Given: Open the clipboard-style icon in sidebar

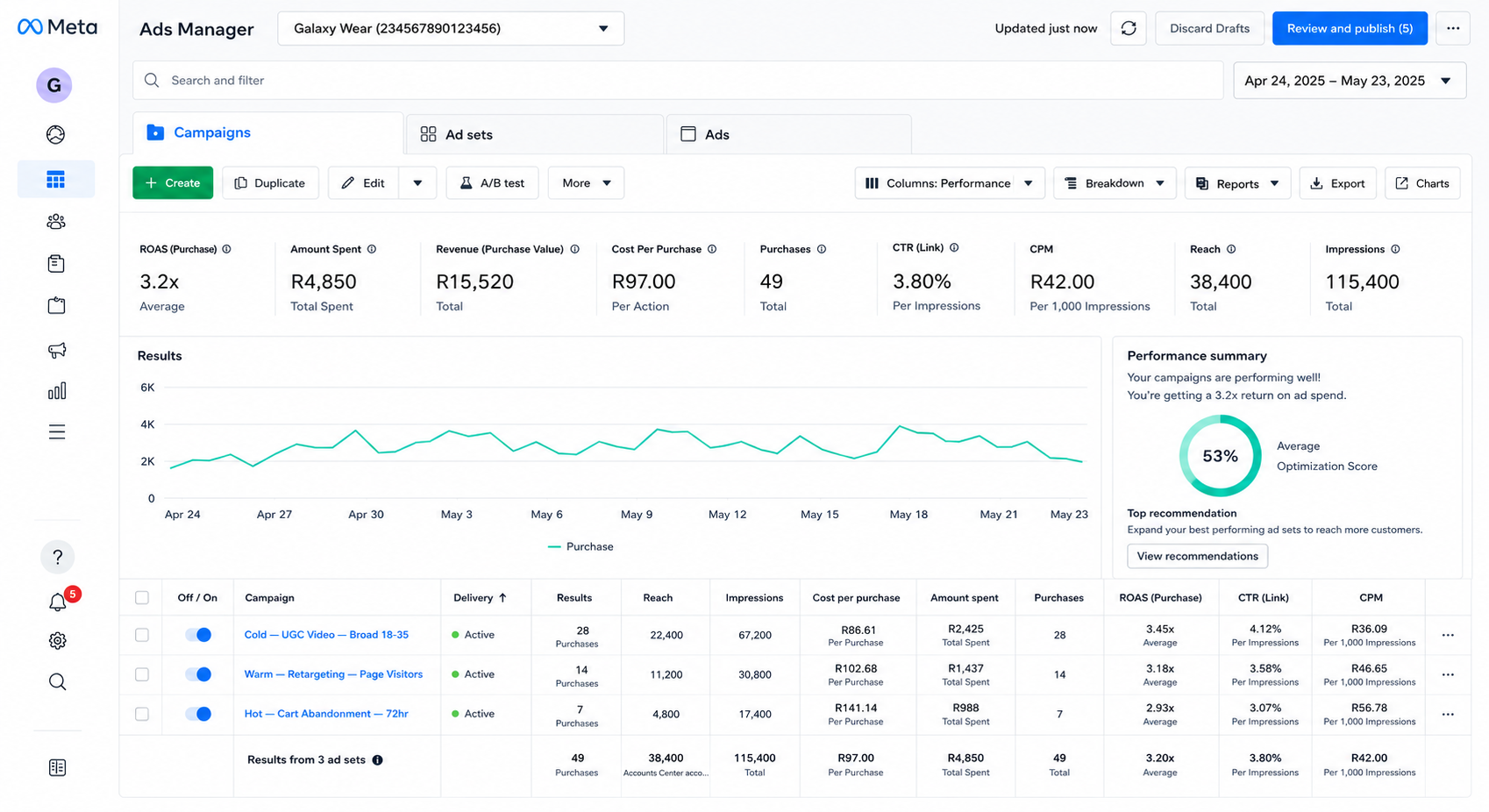Looking at the screenshot, I should 56,306.
